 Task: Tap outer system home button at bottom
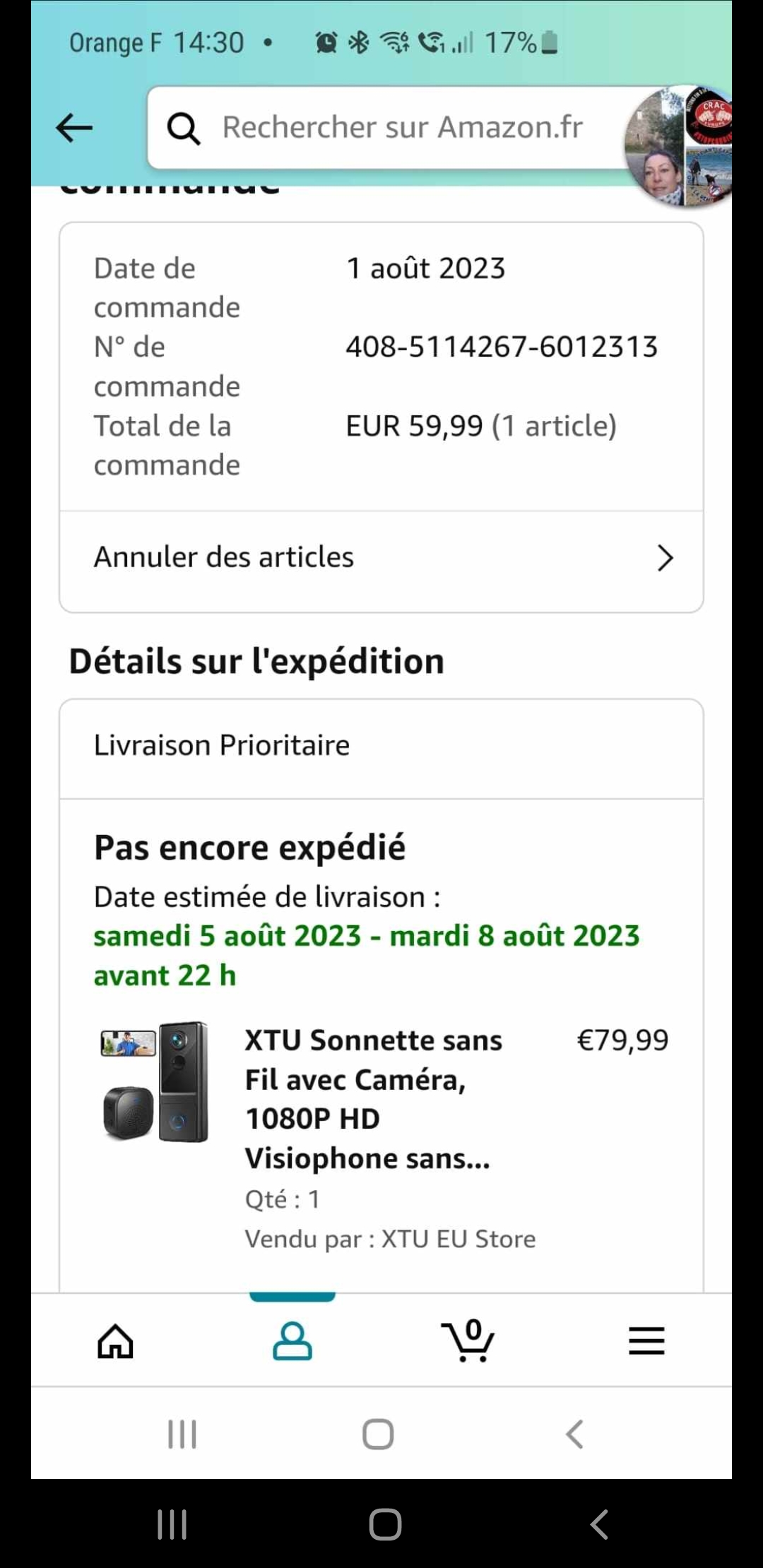385,1524
